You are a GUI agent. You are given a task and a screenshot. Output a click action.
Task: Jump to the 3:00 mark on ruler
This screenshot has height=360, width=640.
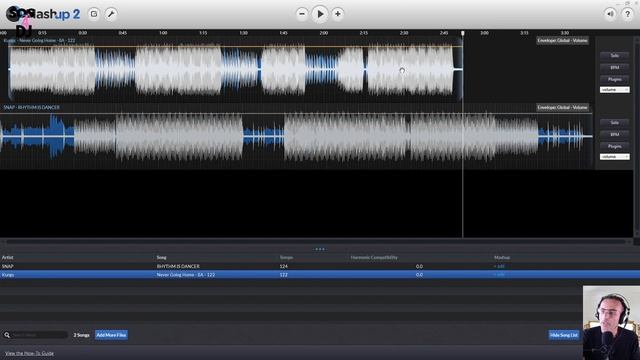484,33
